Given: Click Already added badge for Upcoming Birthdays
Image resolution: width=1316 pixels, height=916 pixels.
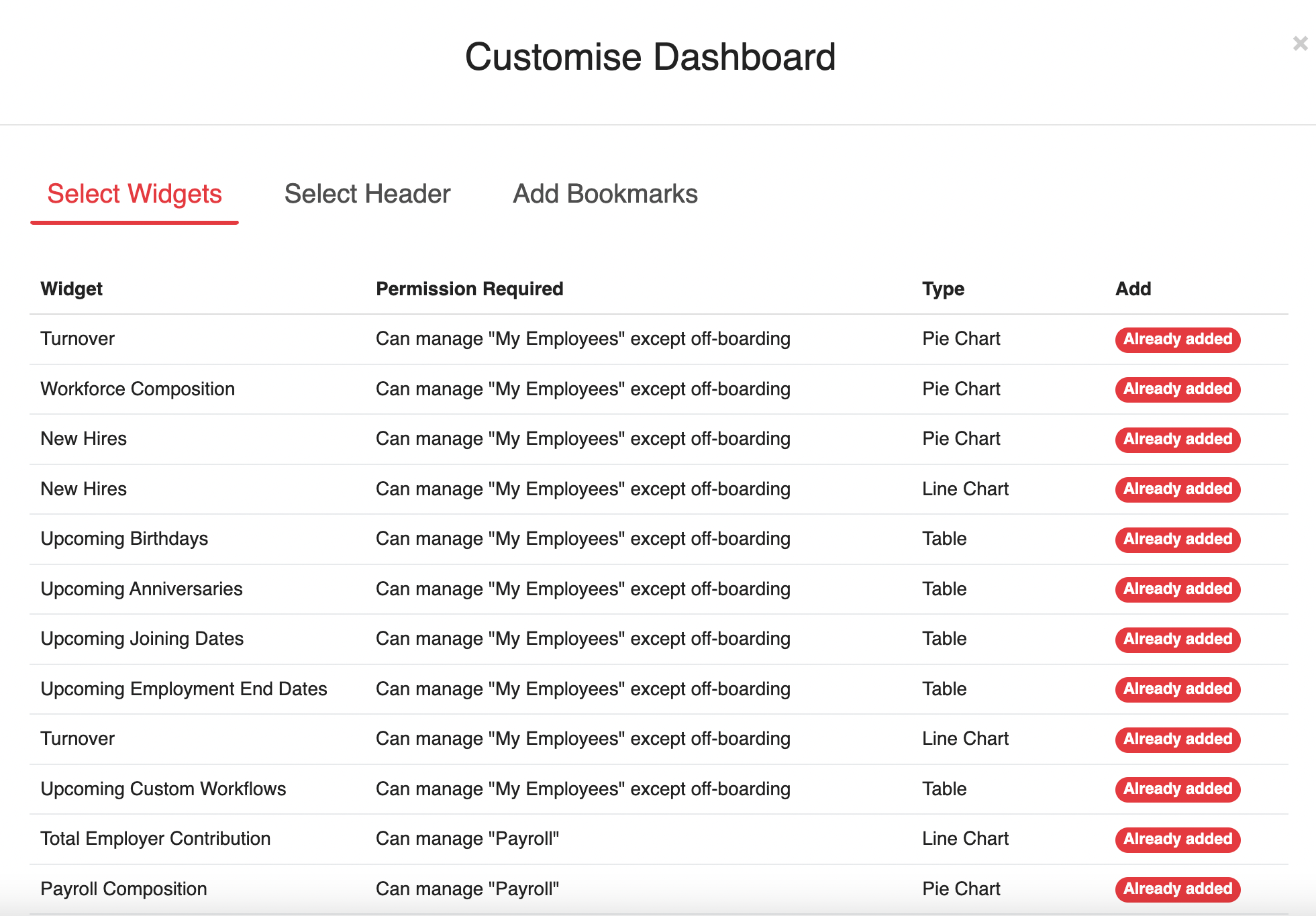Looking at the screenshot, I should (1177, 539).
